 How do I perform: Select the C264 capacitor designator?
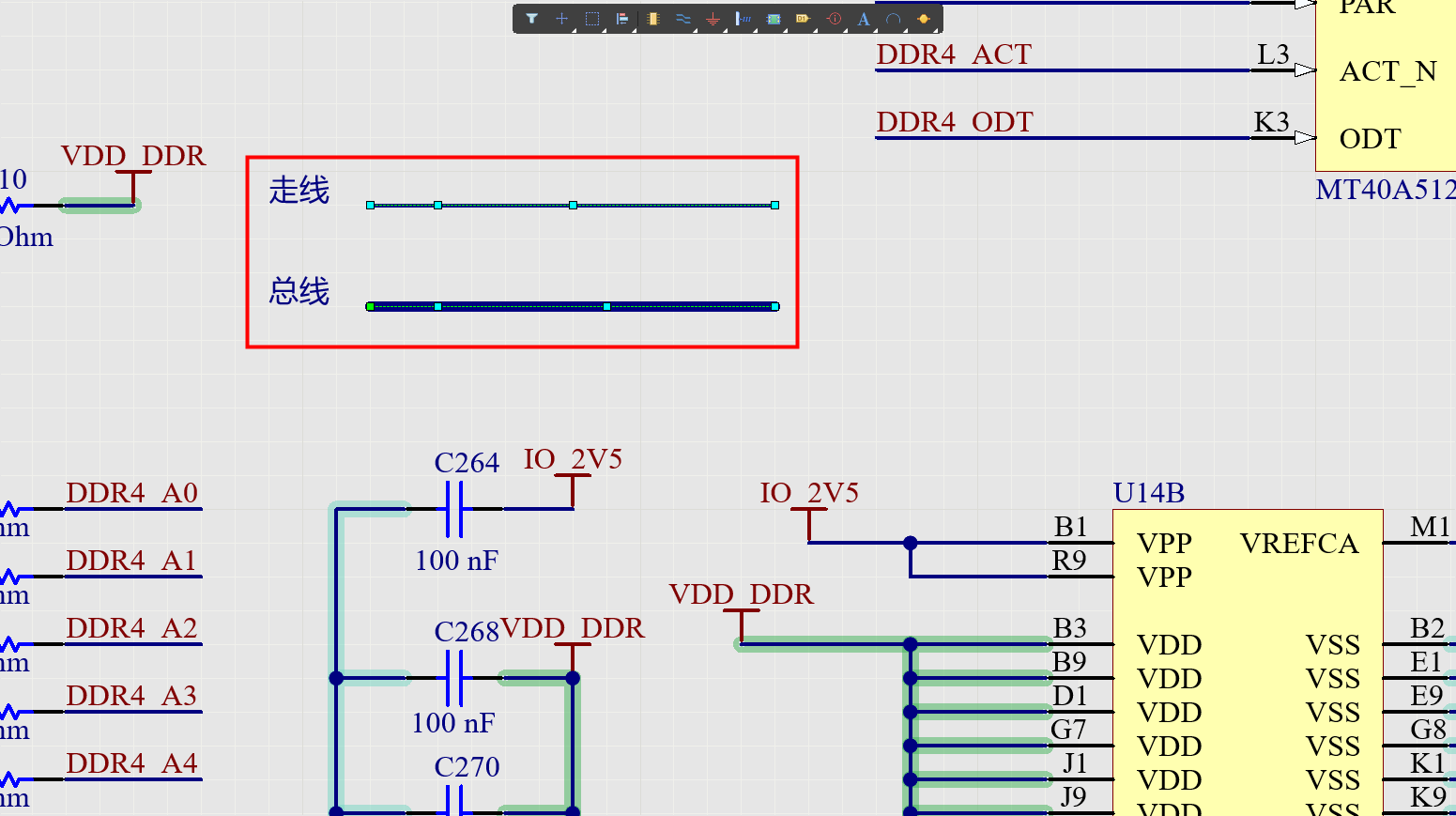tap(467, 463)
